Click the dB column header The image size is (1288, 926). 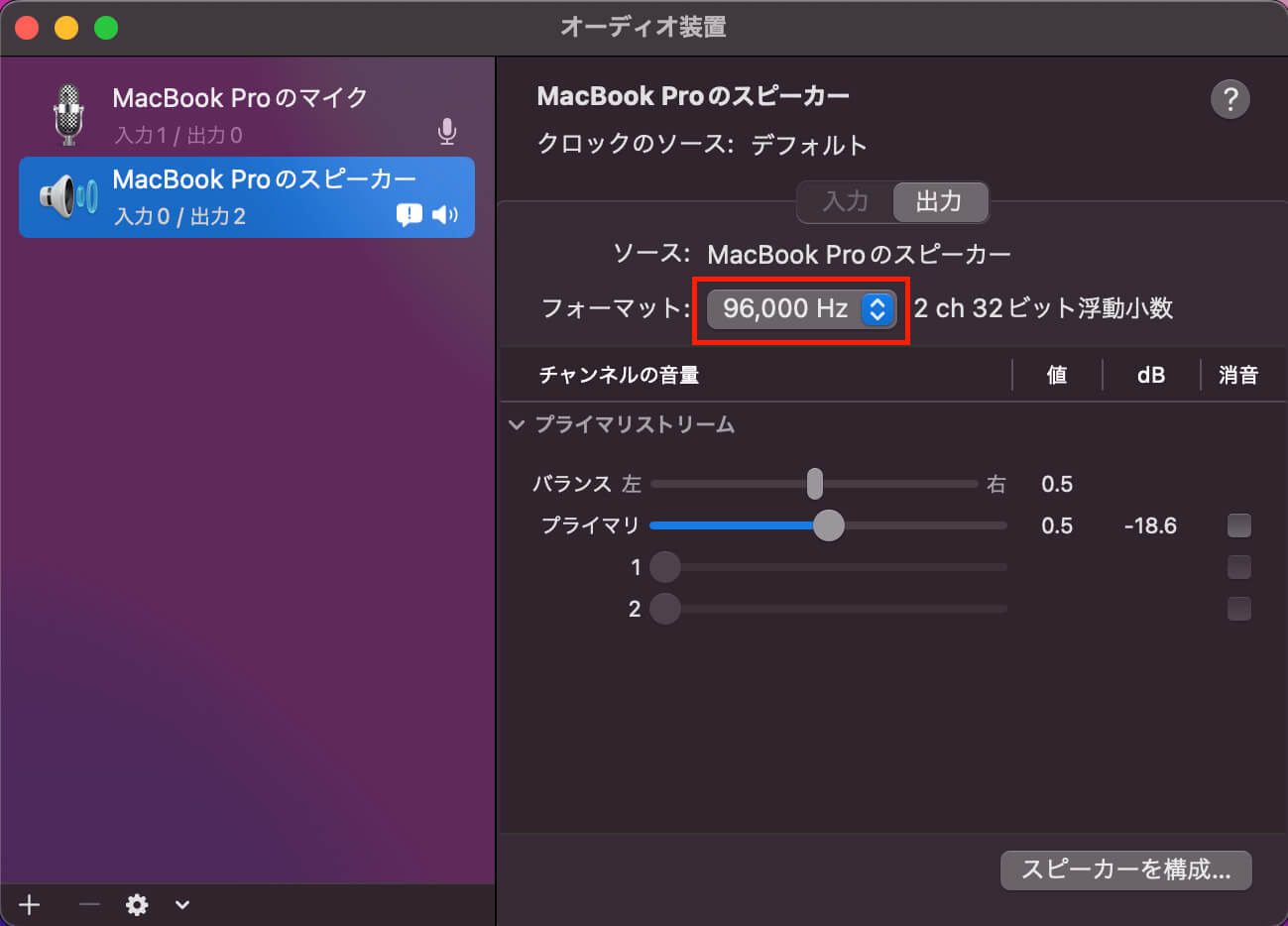point(1151,375)
